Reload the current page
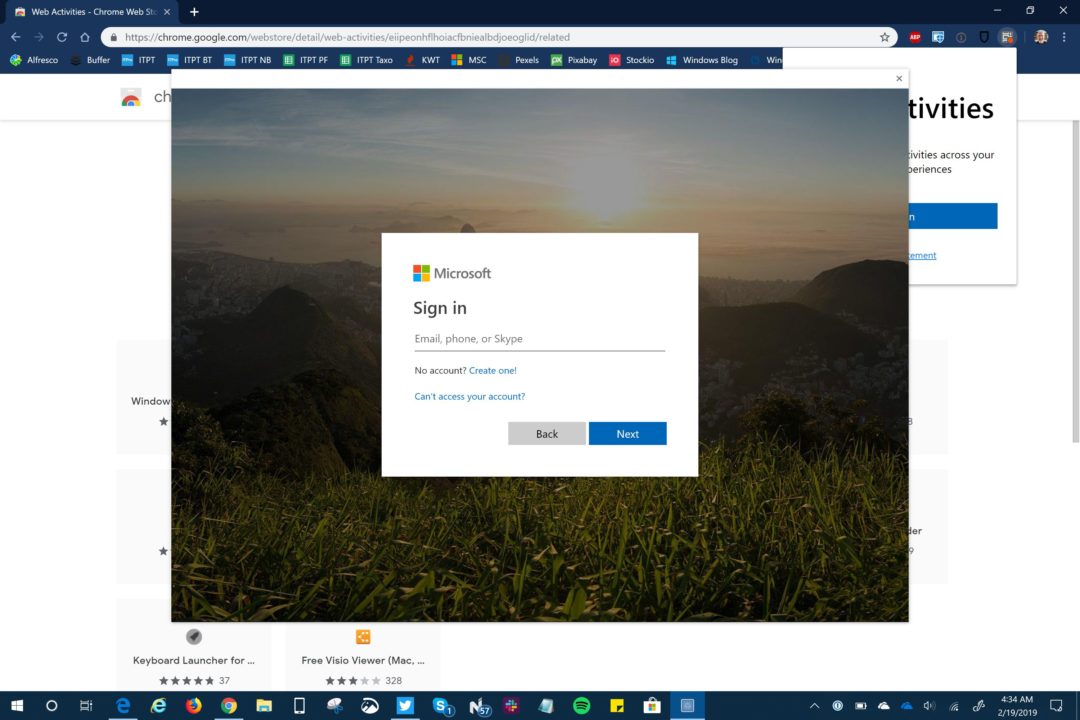 point(62,36)
